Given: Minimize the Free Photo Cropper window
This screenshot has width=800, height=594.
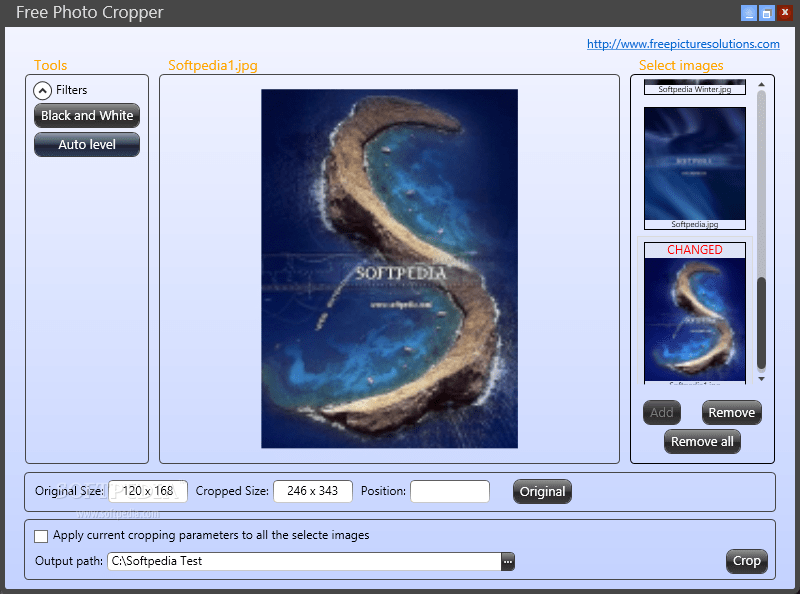Looking at the screenshot, I should [x=749, y=13].
